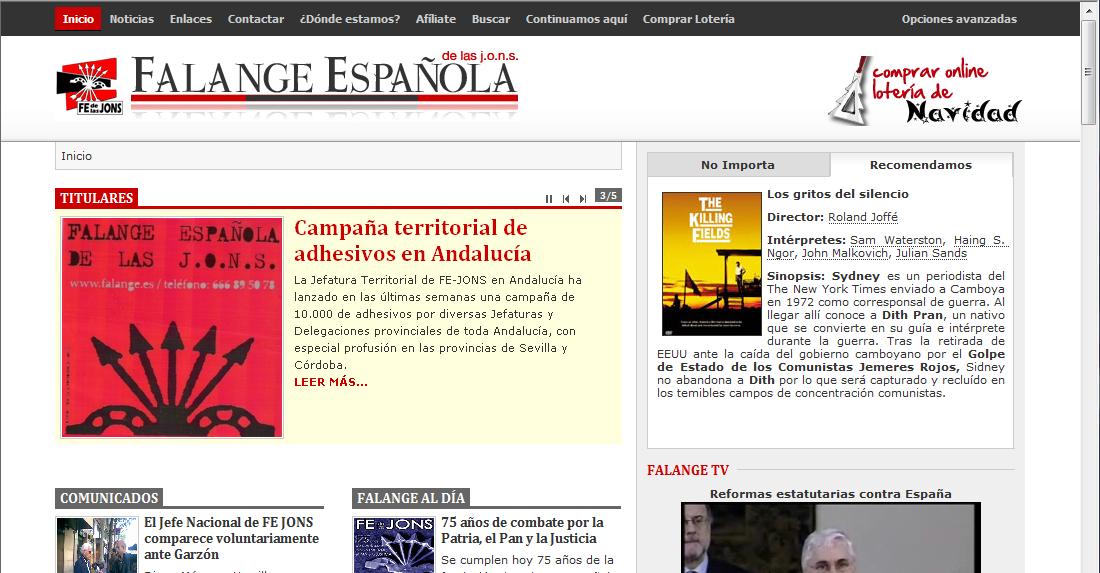Go to previous Titulares headline
The height and width of the screenshot is (573, 1100).
pos(565,198)
